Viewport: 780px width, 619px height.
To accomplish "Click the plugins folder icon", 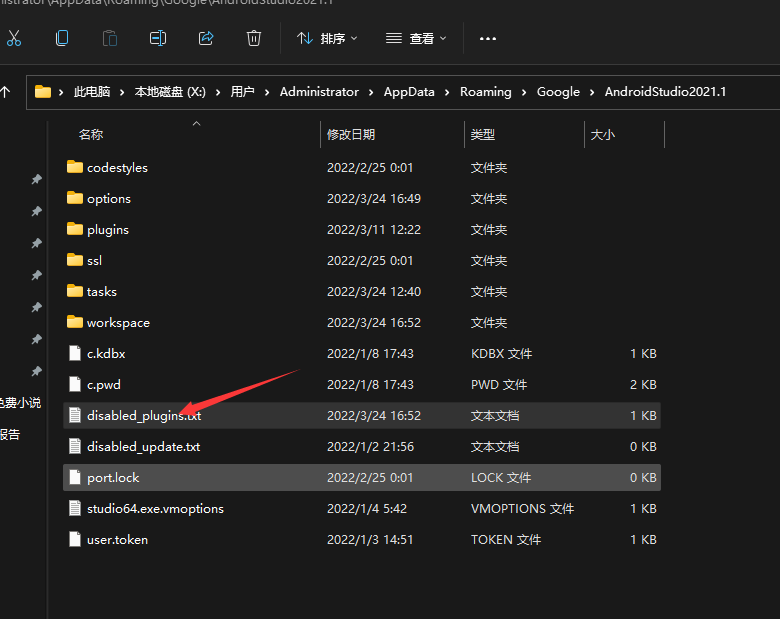I will pos(75,228).
